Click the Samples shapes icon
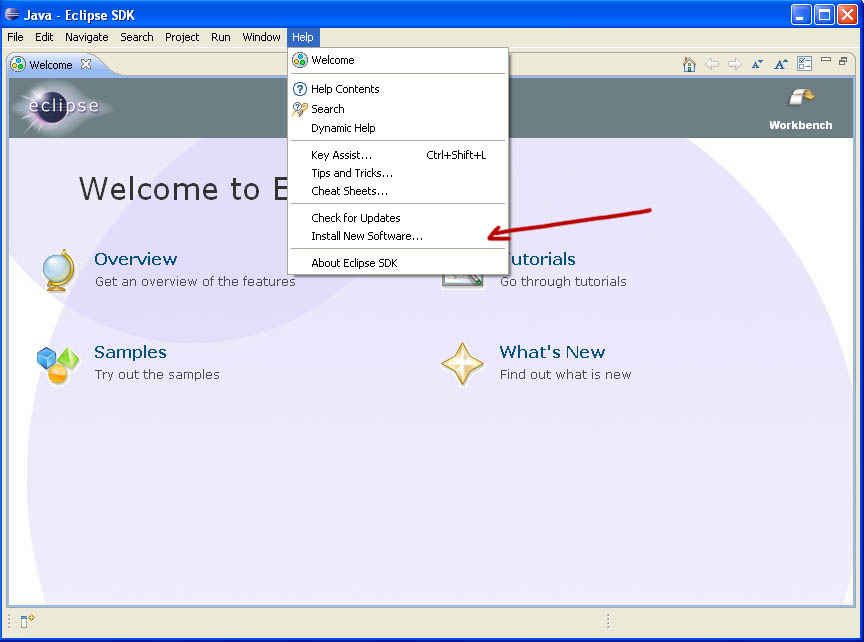Image resolution: width=864 pixels, height=642 pixels. tap(57, 363)
